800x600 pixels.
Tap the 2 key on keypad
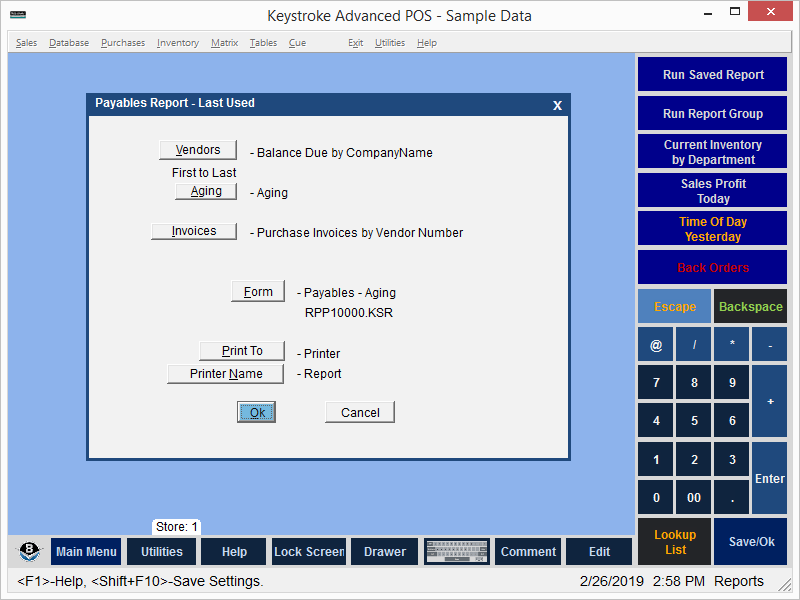click(x=694, y=459)
